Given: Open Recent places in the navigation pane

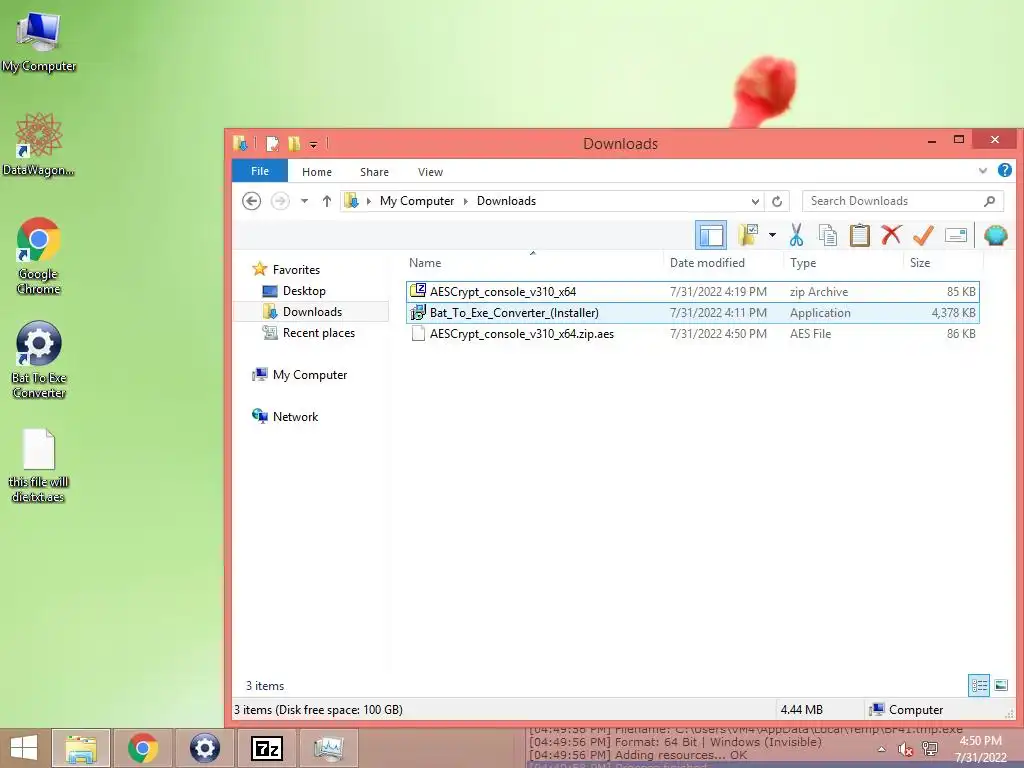Looking at the screenshot, I should [308, 332].
